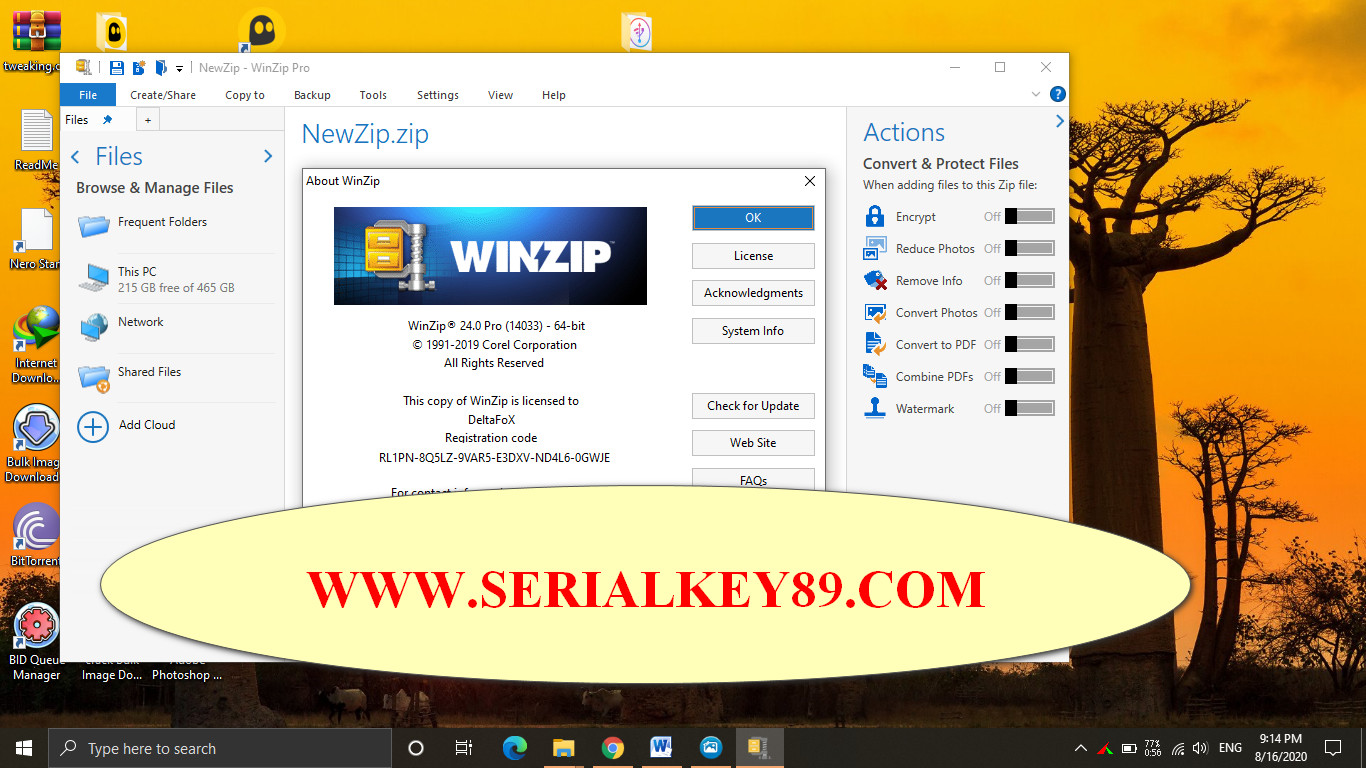The width and height of the screenshot is (1366, 768).
Task: Open the Settings ribbon tab
Action: 438,95
